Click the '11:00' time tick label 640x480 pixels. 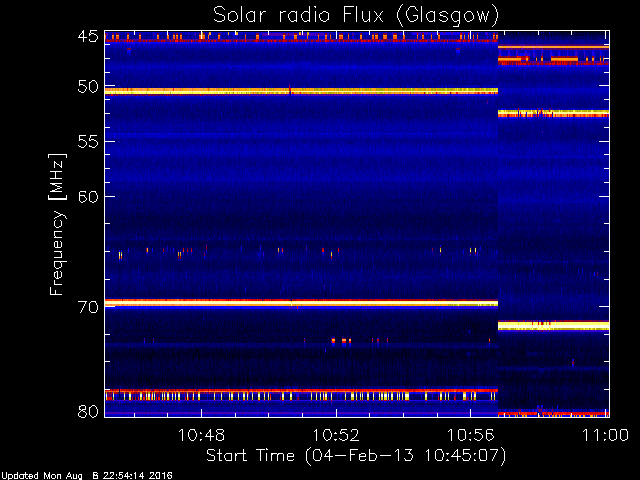click(x=605, y=435)
